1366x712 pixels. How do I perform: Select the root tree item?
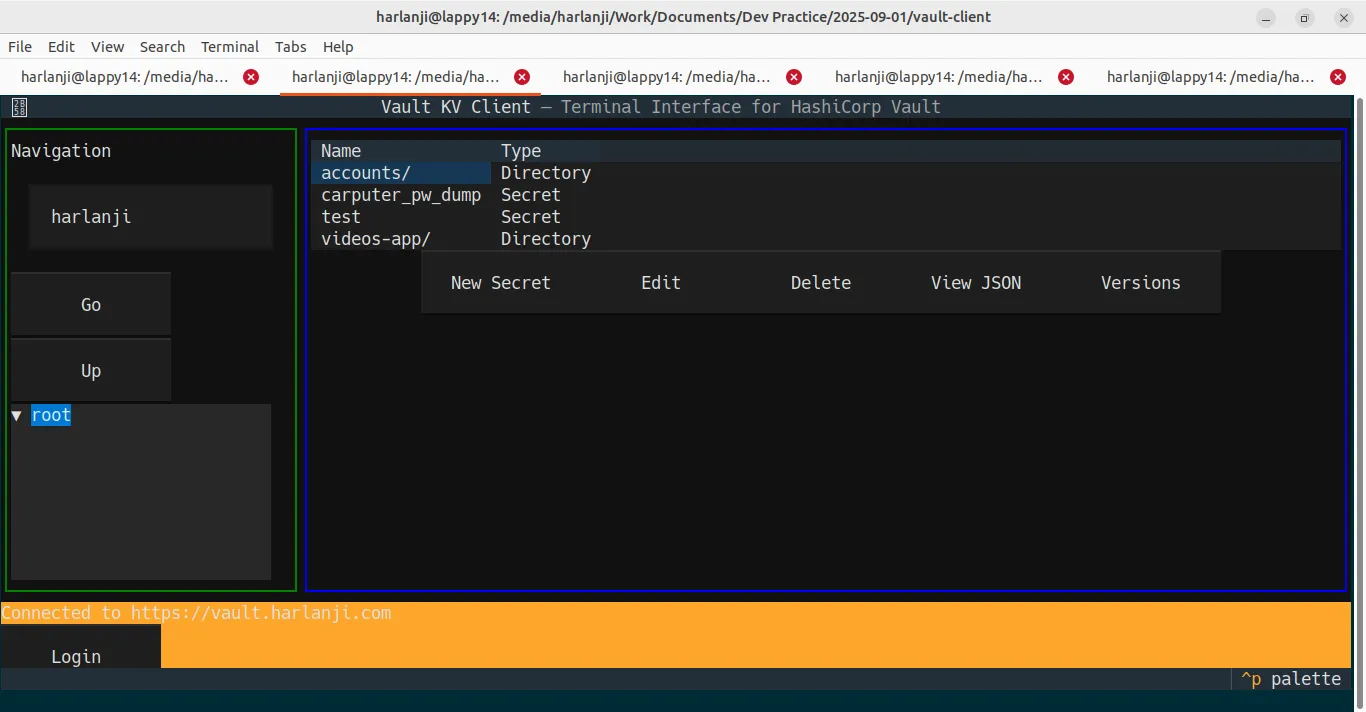pos(51,415)
